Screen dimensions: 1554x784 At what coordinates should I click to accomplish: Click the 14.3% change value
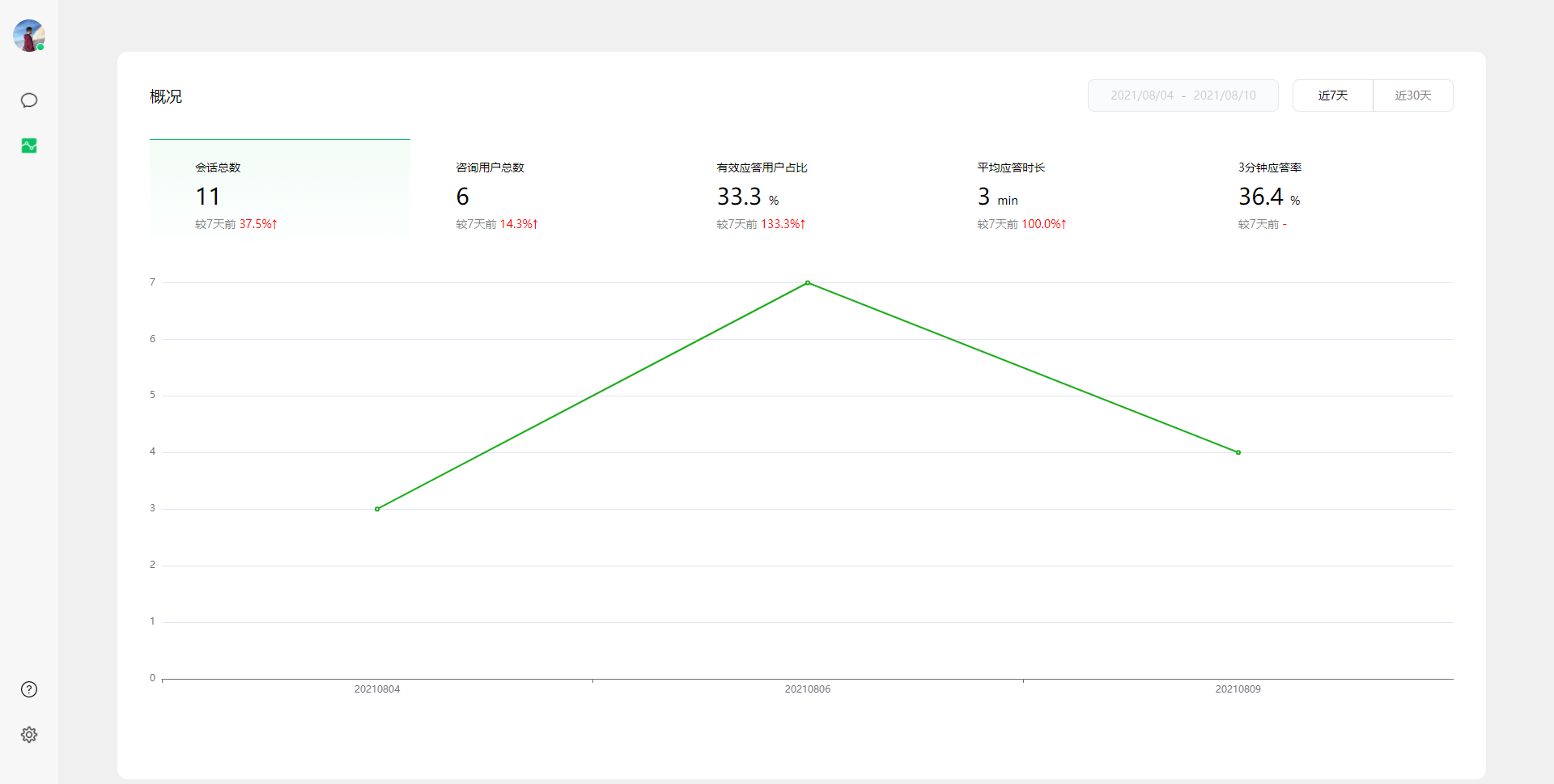519,224
